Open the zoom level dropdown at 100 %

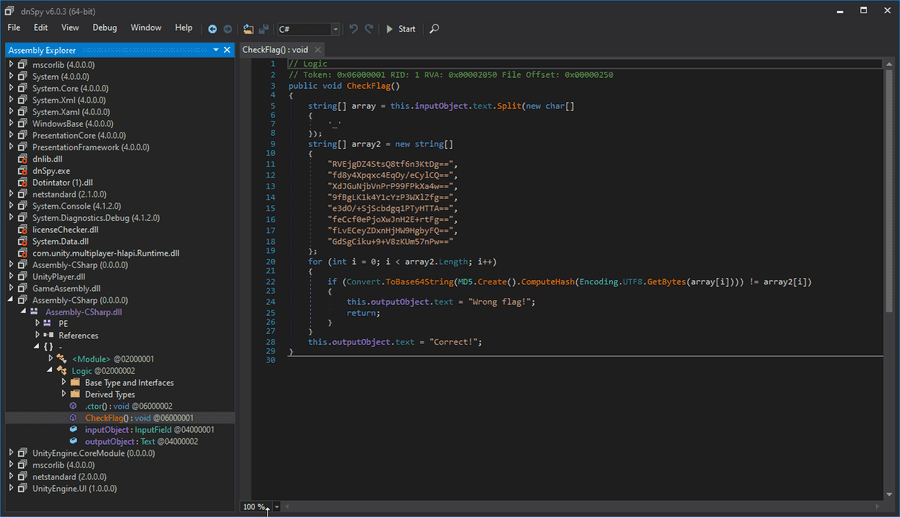(x=276, y=507)
